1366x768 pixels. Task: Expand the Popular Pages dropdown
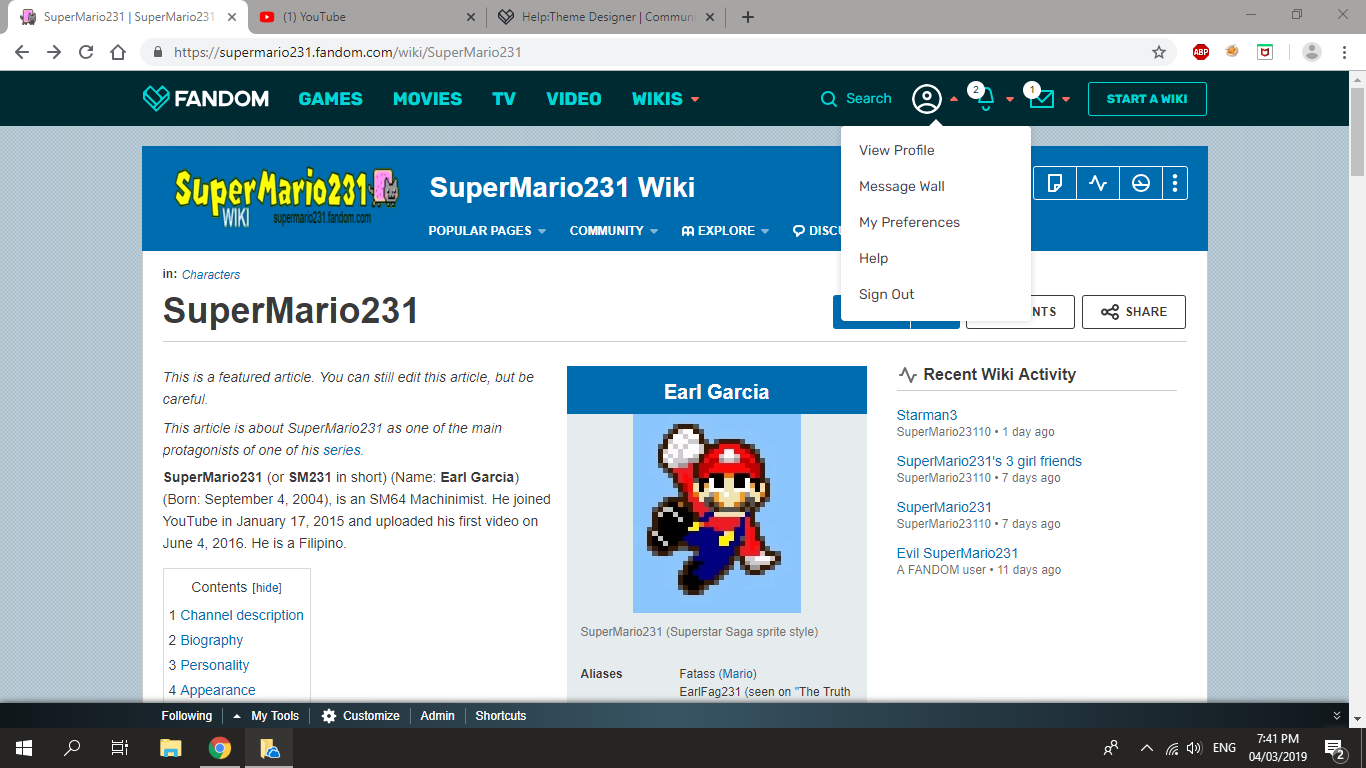[487, 231]
